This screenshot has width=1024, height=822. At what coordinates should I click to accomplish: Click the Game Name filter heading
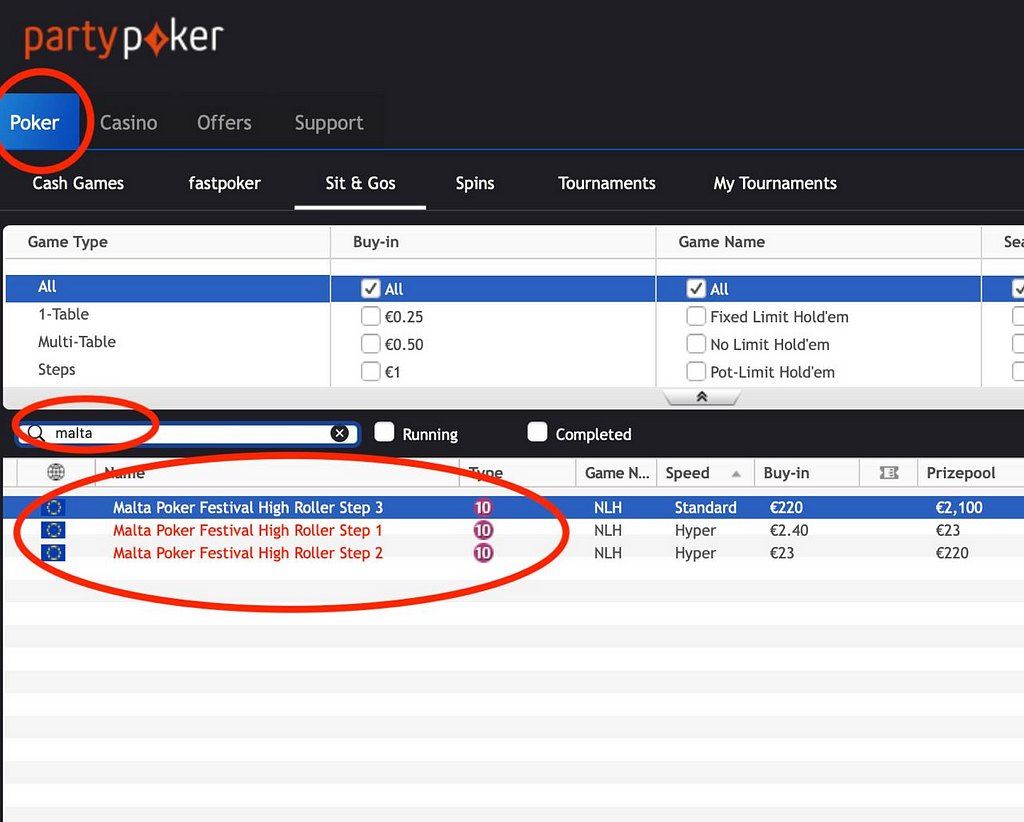pyautogui.click(x=722, y=242)
